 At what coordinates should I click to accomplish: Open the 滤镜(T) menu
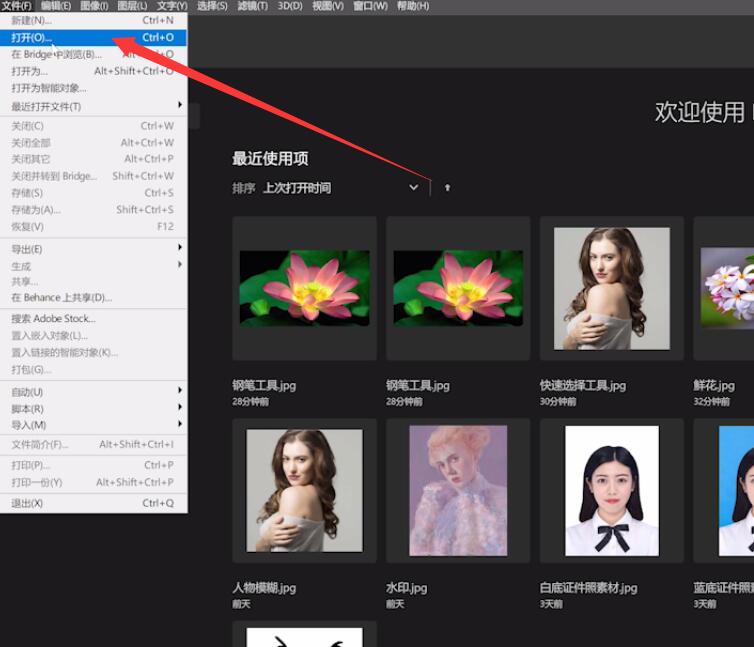coord(252,6)
